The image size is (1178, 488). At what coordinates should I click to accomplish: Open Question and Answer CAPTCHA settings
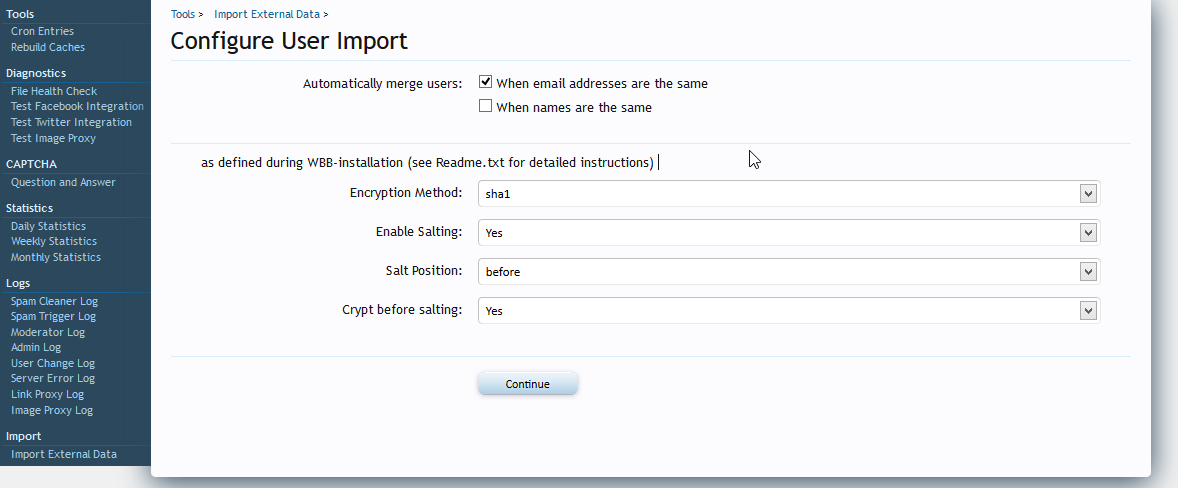(63, 182)
